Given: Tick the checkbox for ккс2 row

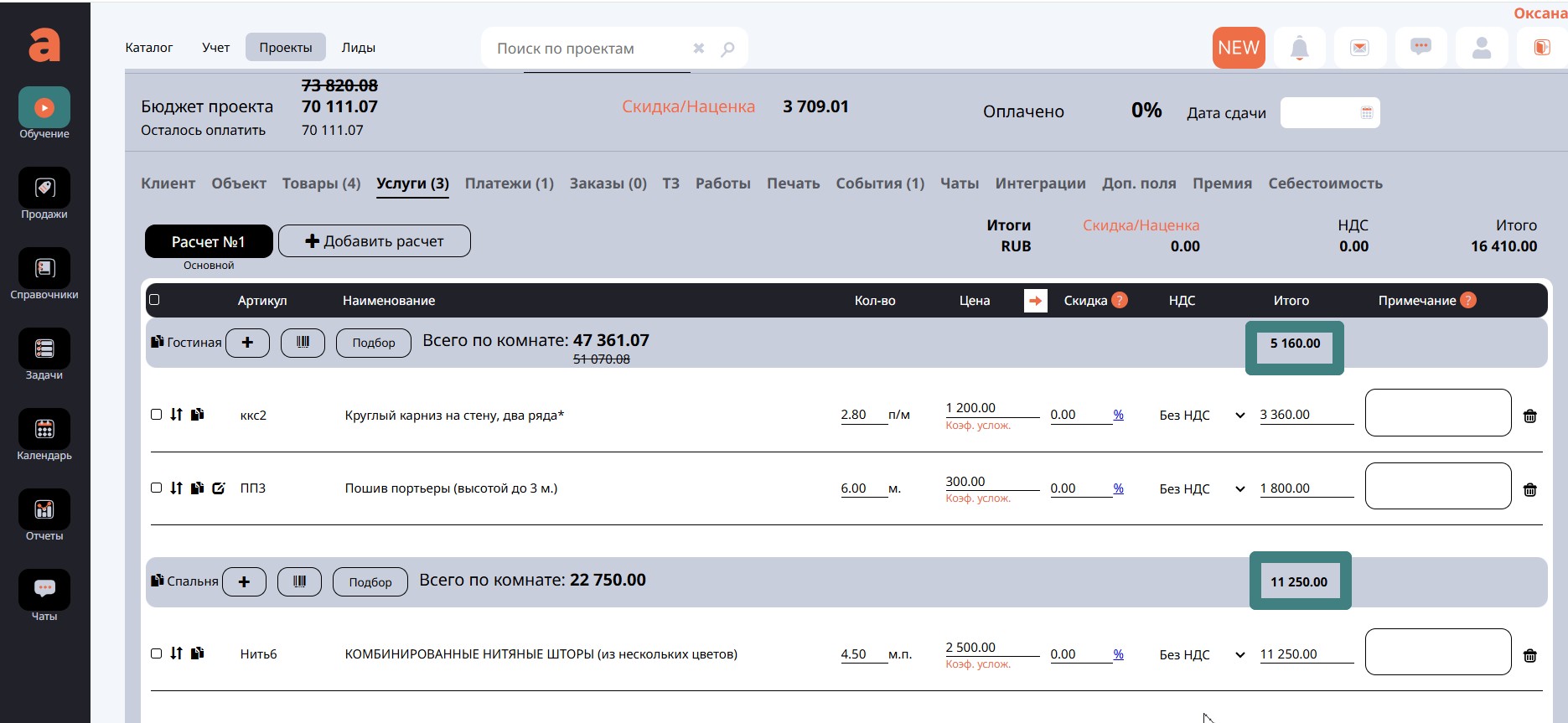Looking at the screenshot, I should coord(156,415).
